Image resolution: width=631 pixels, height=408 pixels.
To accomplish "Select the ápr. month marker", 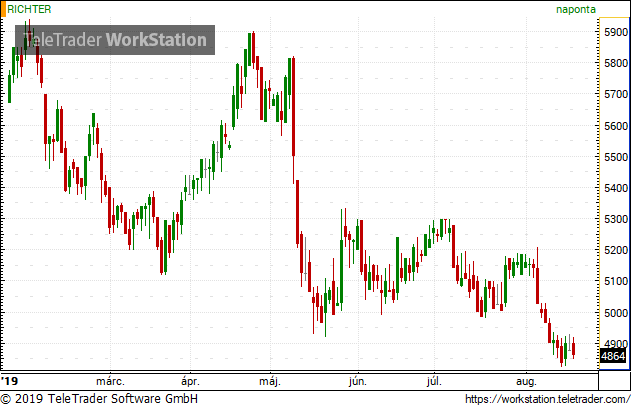I will pos(190,381).
